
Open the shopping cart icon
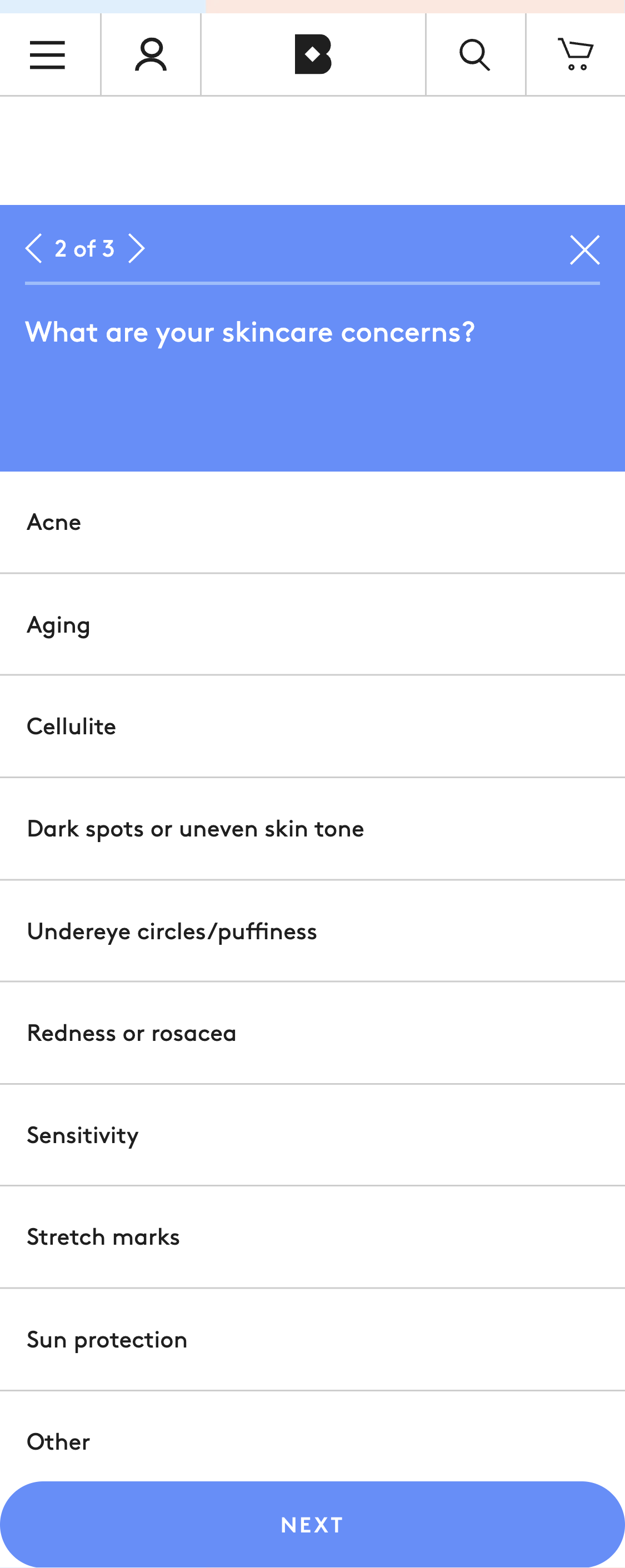coord(574,54)
